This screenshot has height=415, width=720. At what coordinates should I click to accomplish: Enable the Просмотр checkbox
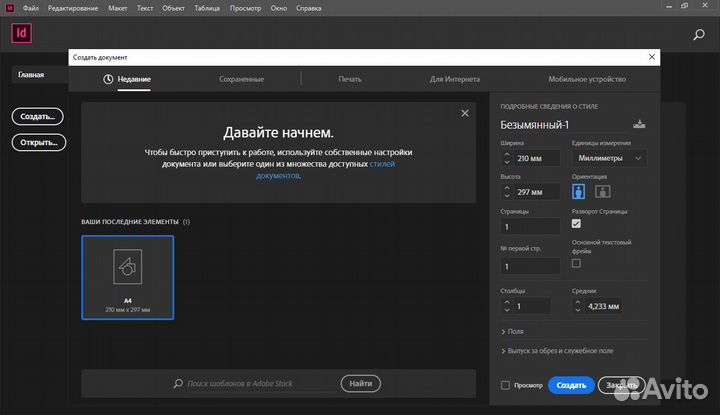[x=505, y=385]
